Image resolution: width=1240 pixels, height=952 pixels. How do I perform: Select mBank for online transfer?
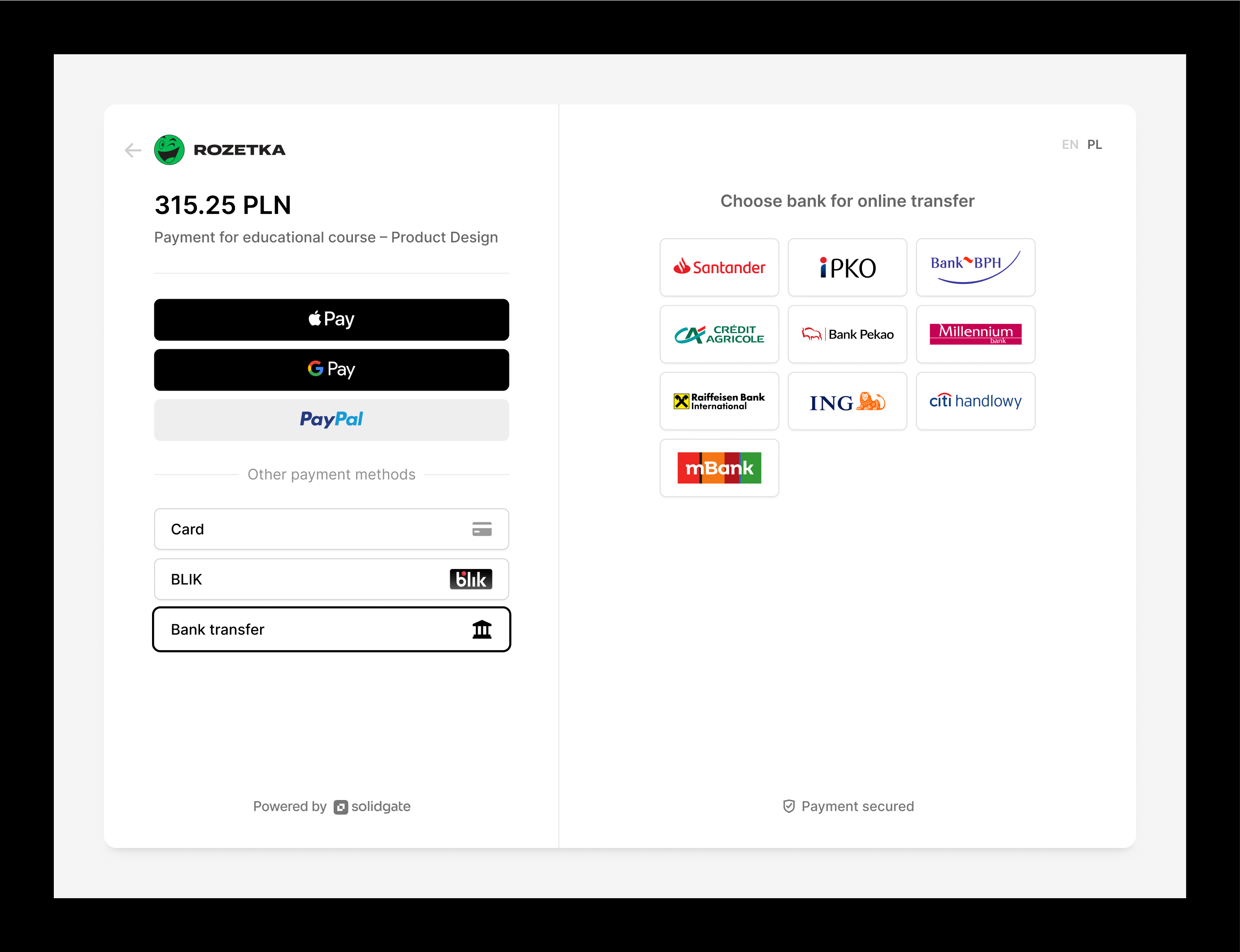[719, 467]
